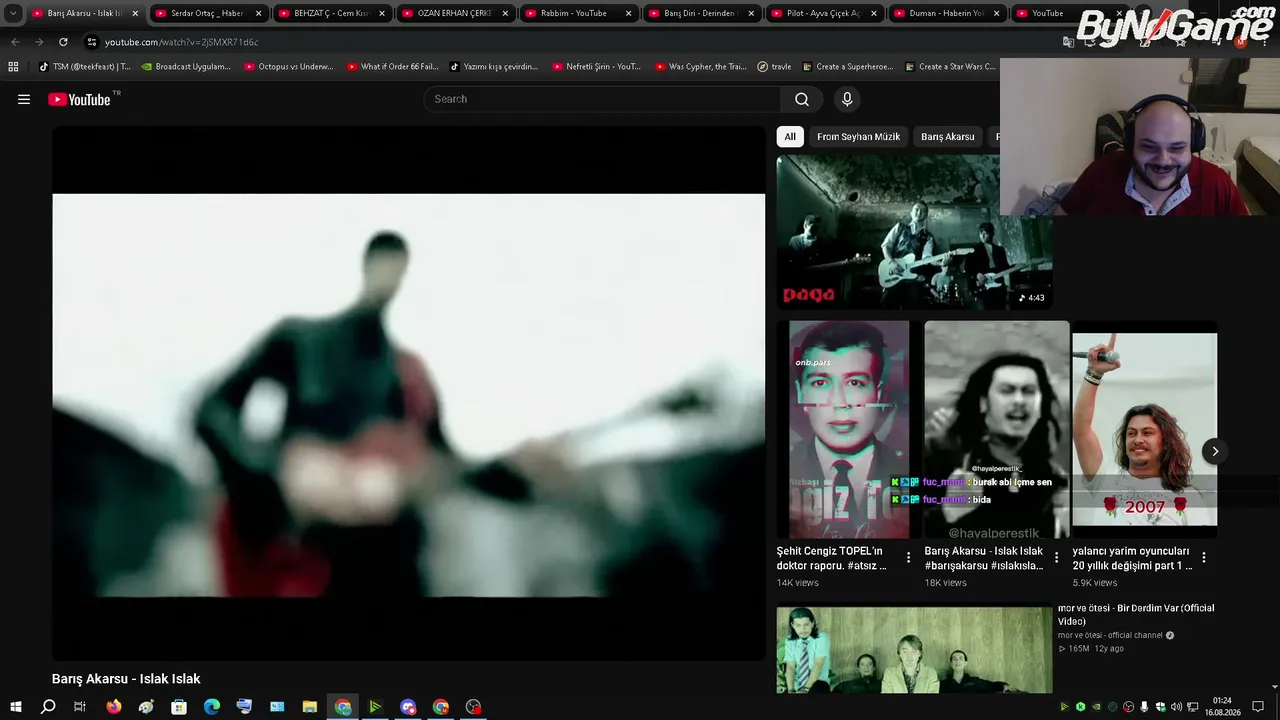Open the NVIDIA tray icon
The image size is (1280, 720).
click(1096, 707)
